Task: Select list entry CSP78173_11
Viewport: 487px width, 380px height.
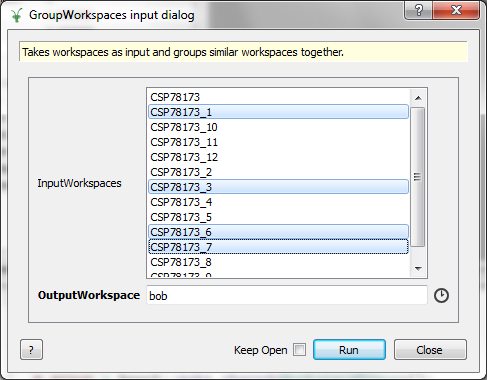Action: 279,142
